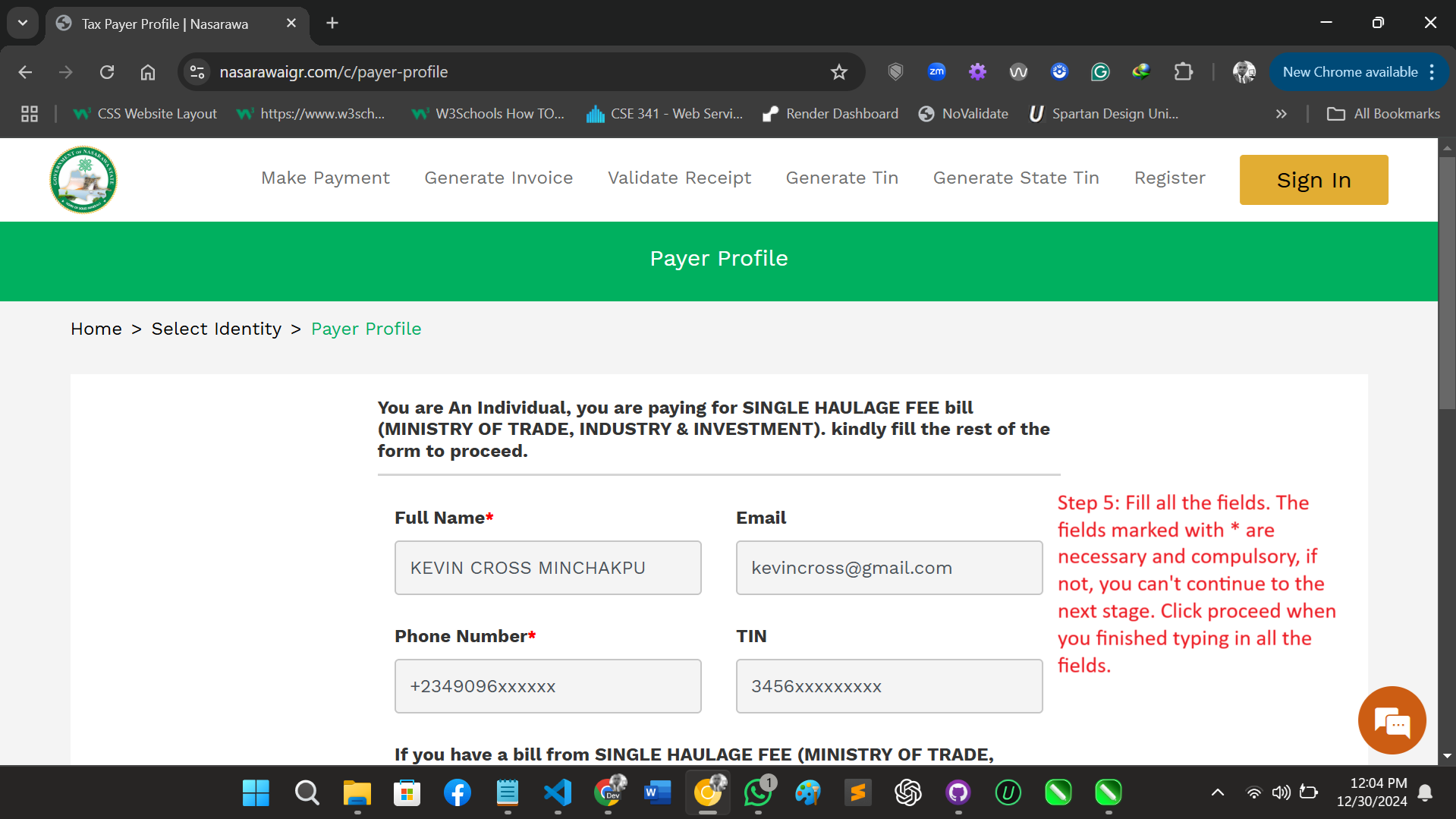The width and height of the screenshot is (1456, 819).
Task: Open taskbar Search
Action: pos(307,793)
